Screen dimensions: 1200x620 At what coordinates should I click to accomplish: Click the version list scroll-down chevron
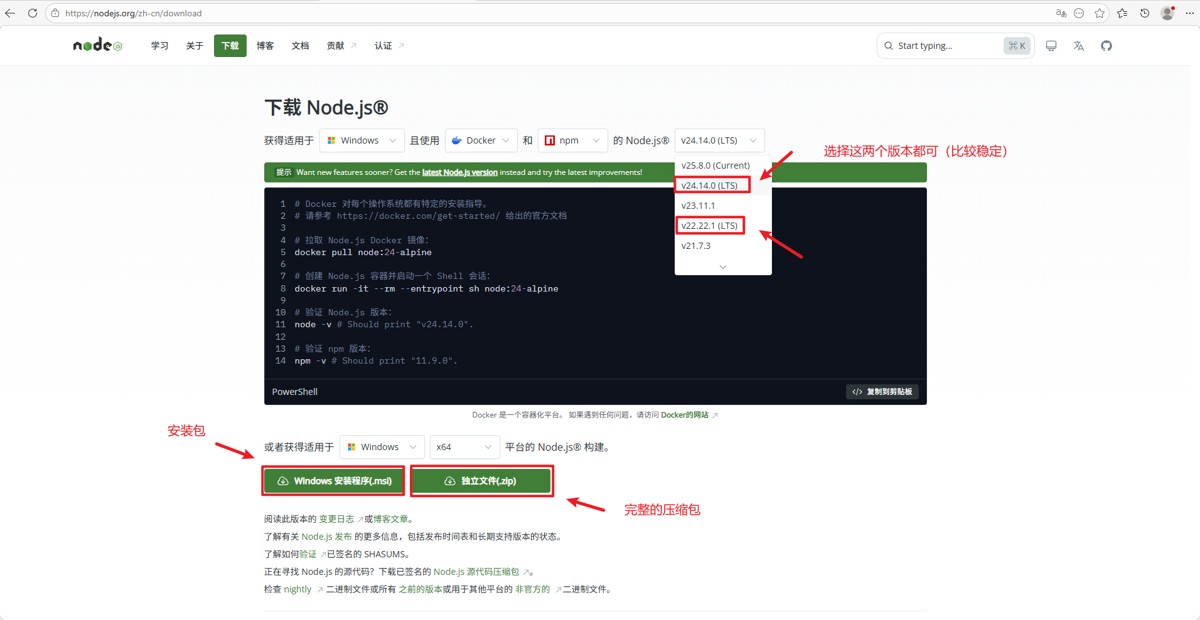723,267
